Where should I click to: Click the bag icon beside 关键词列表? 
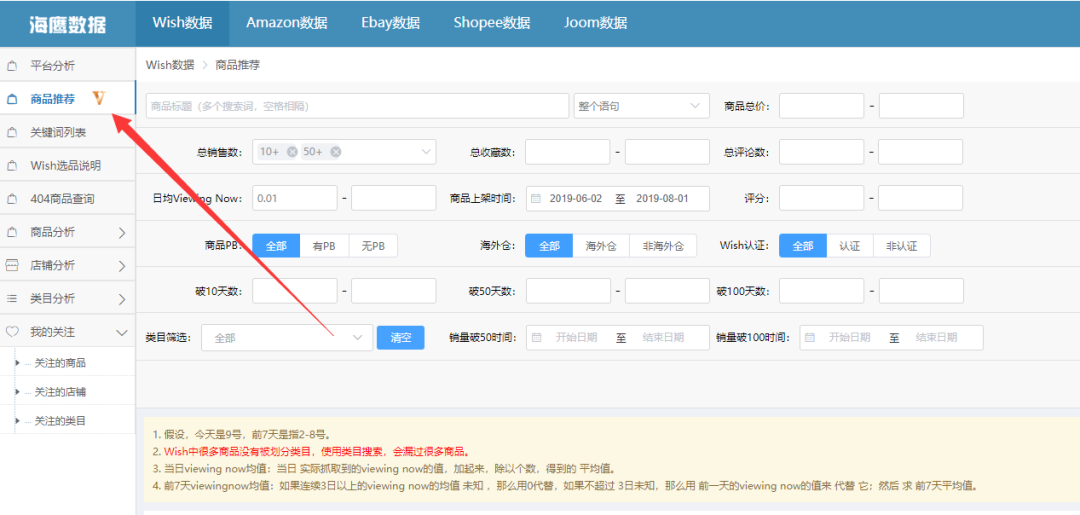point(12,133)
